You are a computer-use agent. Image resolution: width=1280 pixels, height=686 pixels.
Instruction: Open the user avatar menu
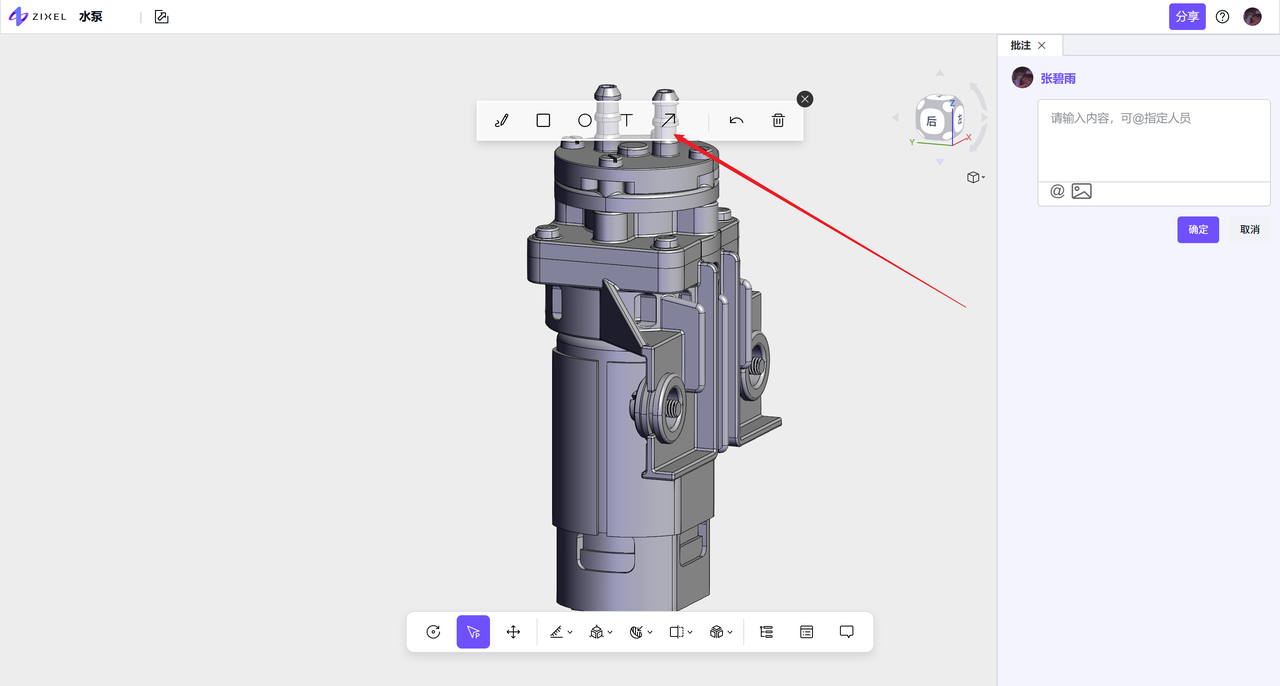1253,17
